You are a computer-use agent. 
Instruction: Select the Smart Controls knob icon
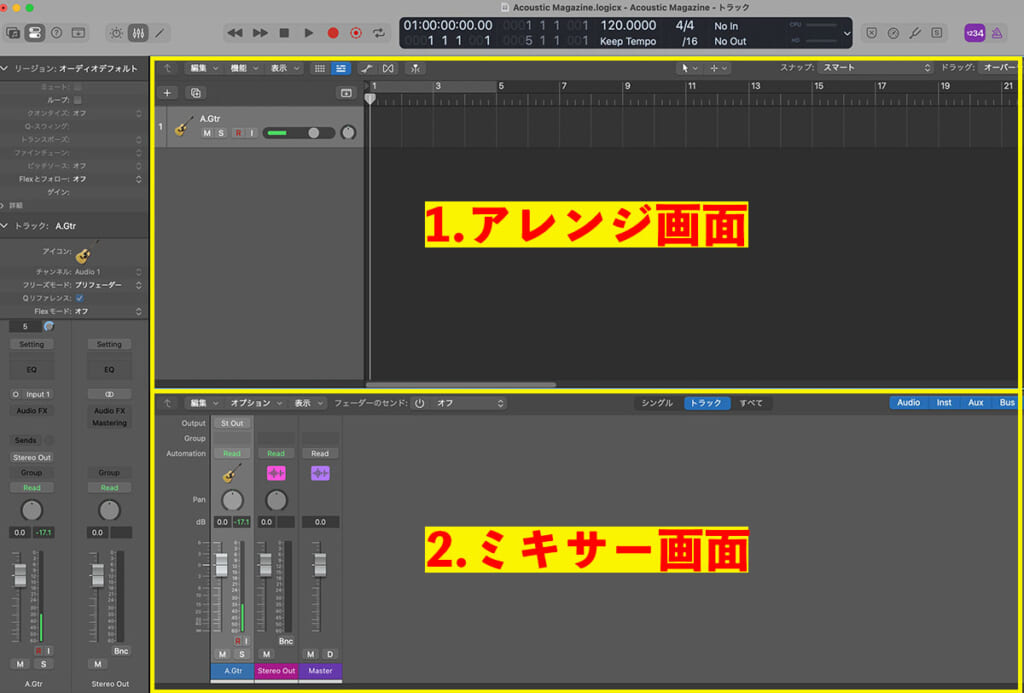click(x=116, y=31)
